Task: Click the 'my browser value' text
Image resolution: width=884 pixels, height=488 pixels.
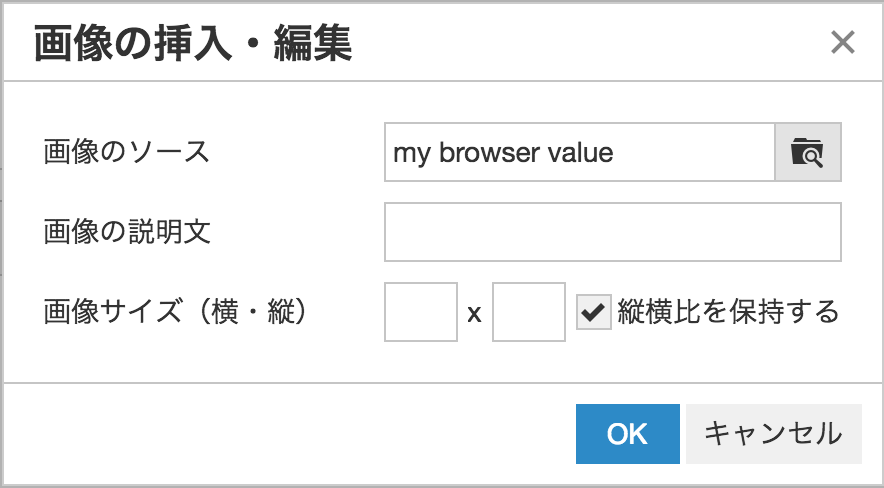Action: [503, 153]
